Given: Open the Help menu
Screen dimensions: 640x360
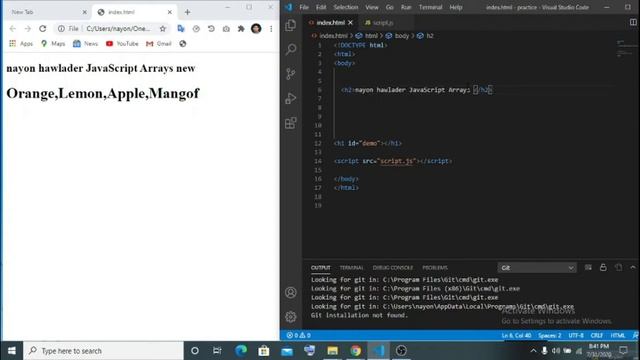Looking at the screenshot, I should coord(456,7).
